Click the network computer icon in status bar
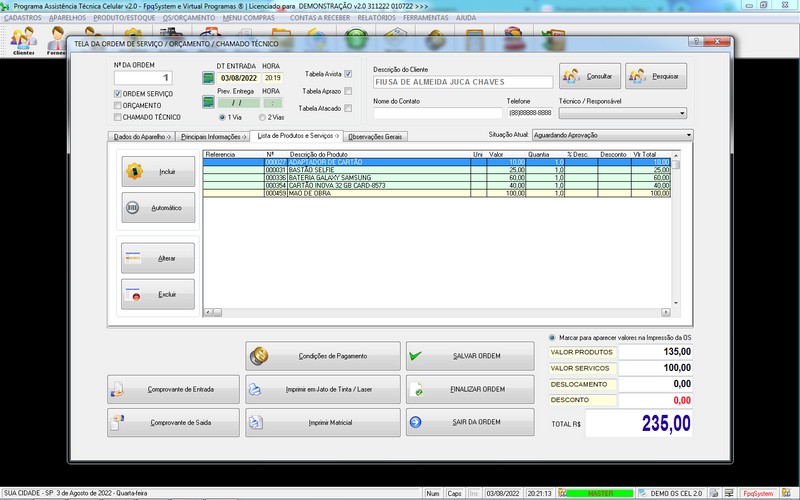The width and height of the screenshot is (800, 500). [730, 493]
